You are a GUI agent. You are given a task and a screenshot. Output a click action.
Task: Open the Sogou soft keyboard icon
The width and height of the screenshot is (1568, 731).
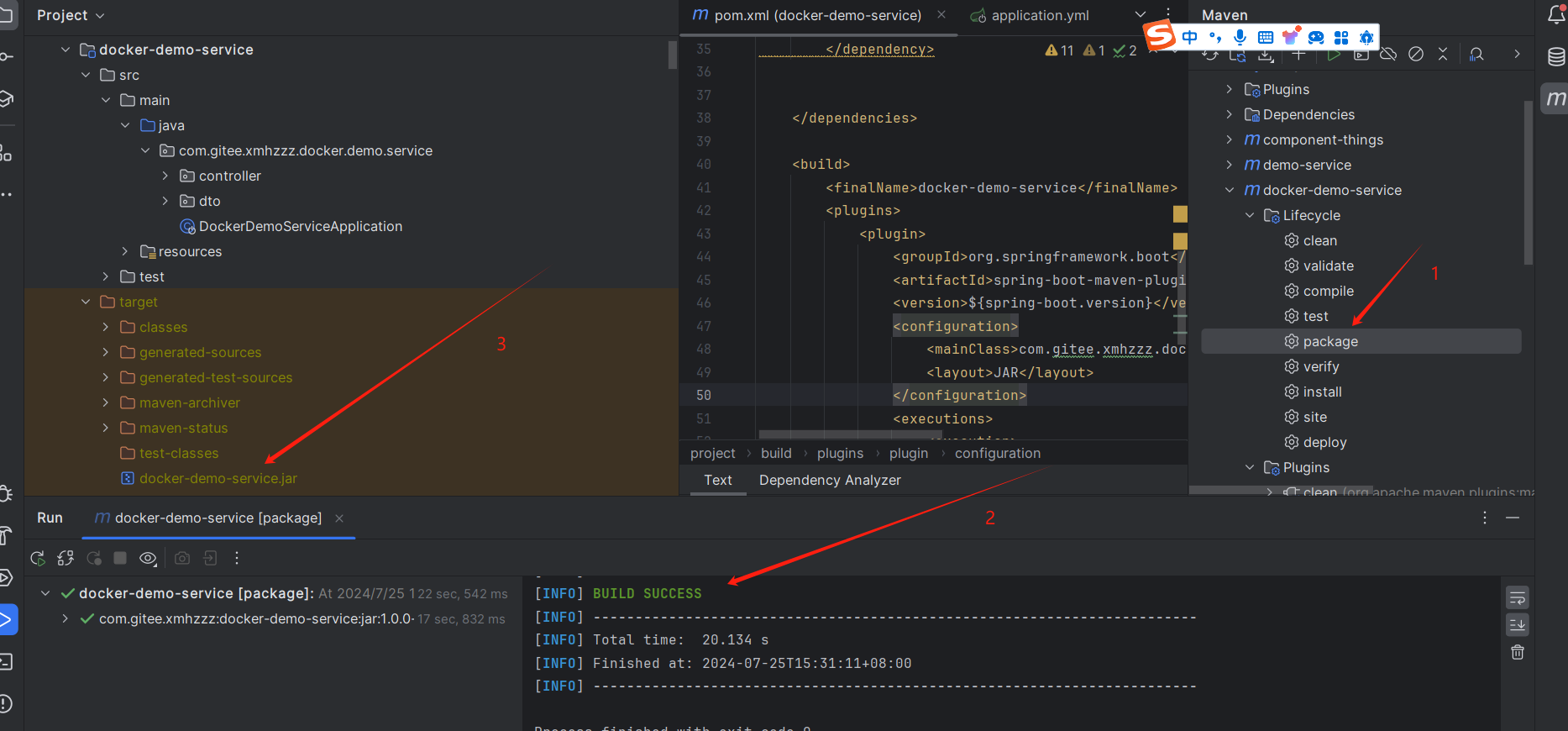coord(1266,37)
